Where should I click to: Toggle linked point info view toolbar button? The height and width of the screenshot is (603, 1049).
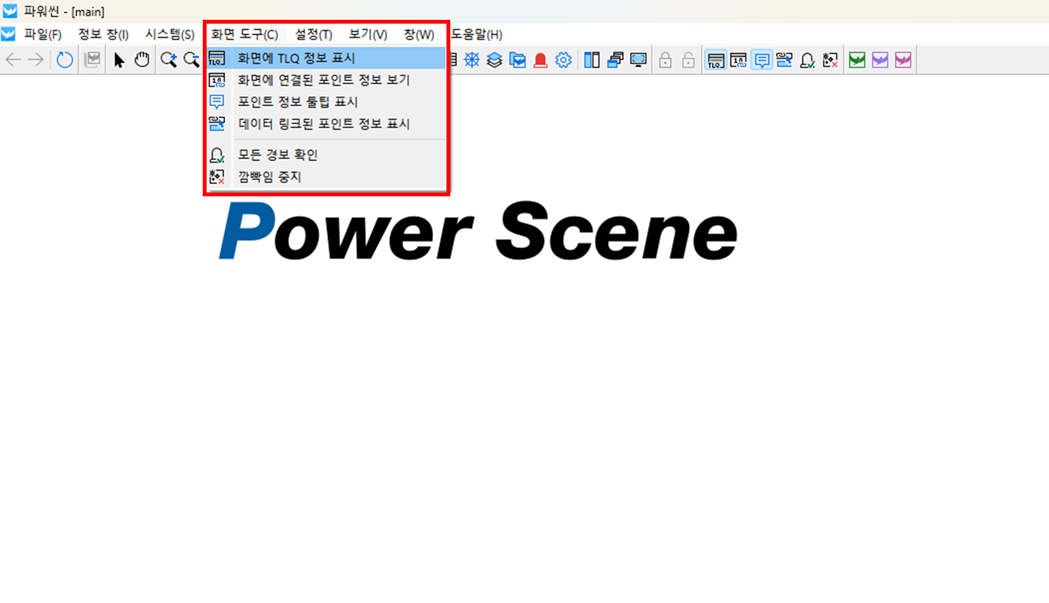coord(739,60)
